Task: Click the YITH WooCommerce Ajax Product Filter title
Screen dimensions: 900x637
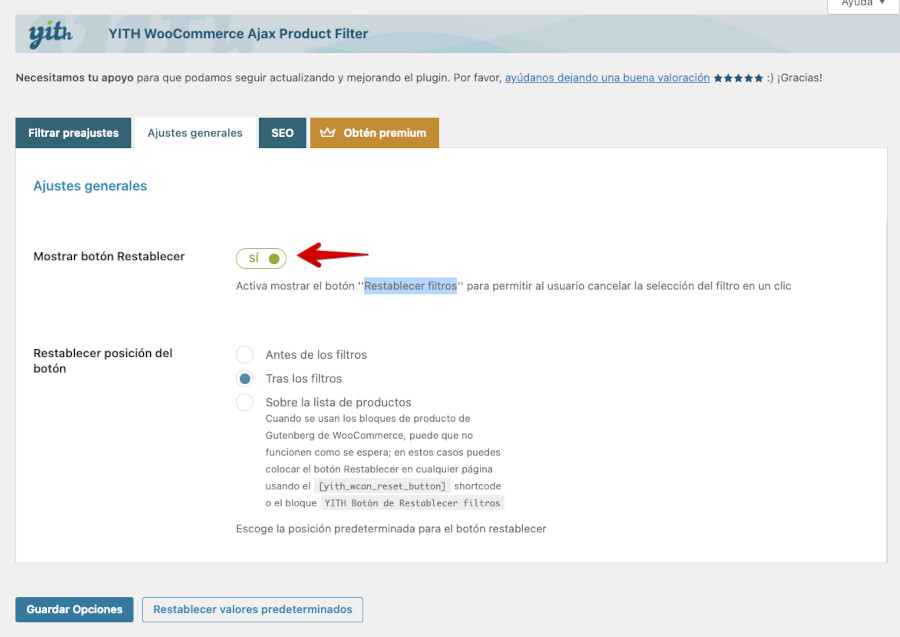Action: [x=238, y=34]
